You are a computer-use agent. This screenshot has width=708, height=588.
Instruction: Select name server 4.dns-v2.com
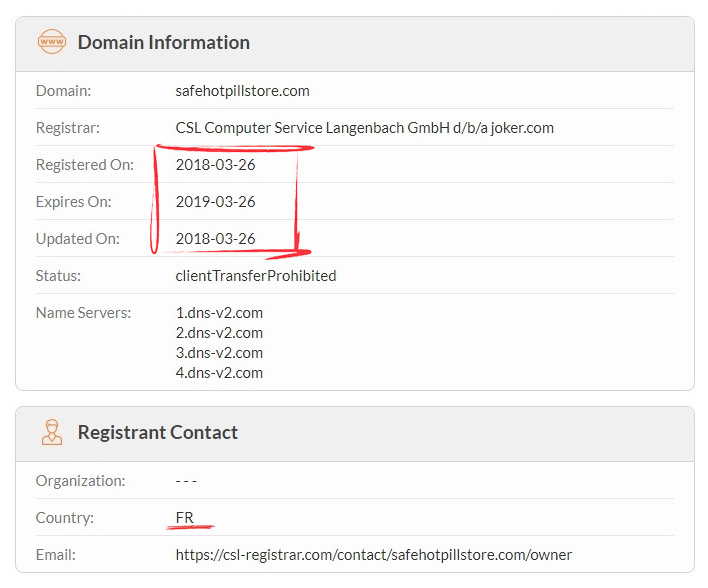pos(219,373)
